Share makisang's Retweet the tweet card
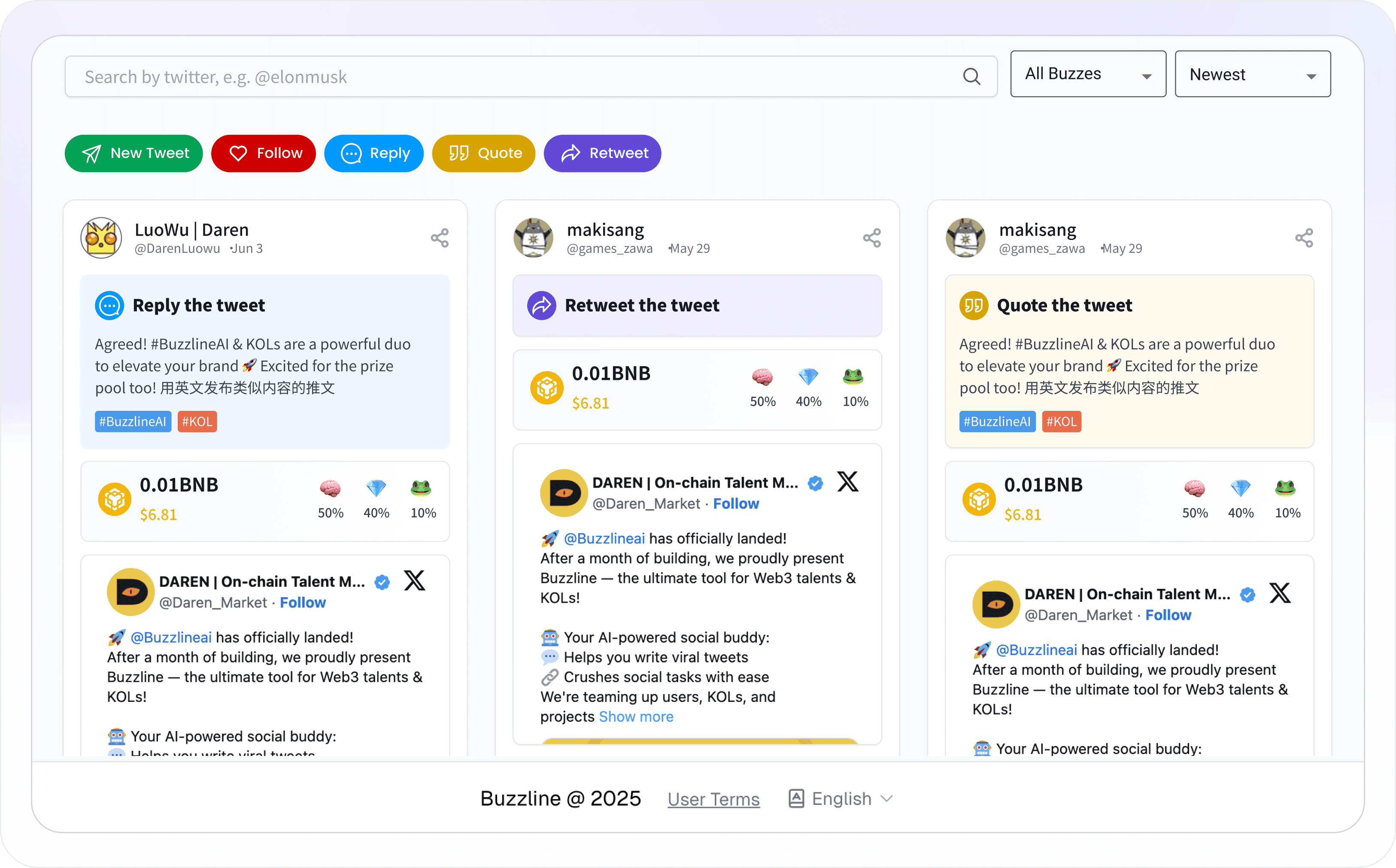 point(872,238)
